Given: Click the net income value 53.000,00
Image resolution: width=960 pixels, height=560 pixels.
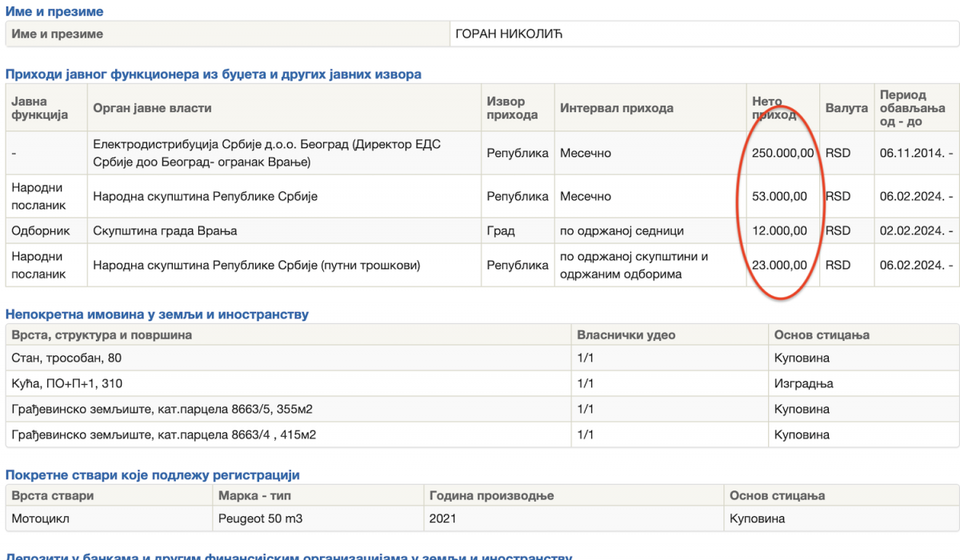Looking at the screenshot, I should pyautogui.click(x=779, y=196).
